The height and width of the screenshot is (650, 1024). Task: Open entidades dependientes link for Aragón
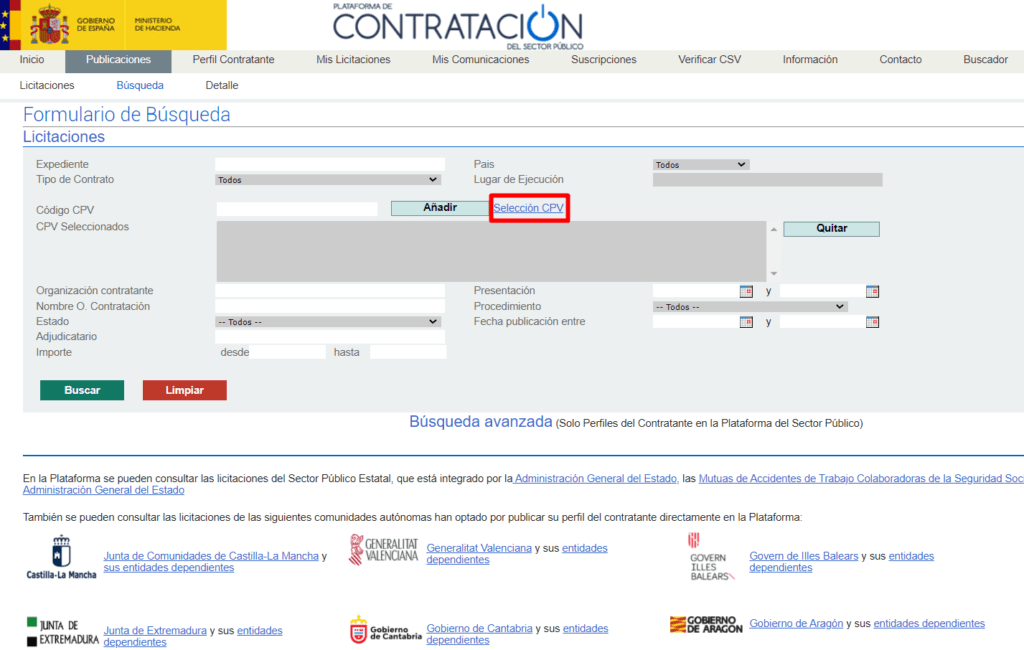[x=929, y=623]
